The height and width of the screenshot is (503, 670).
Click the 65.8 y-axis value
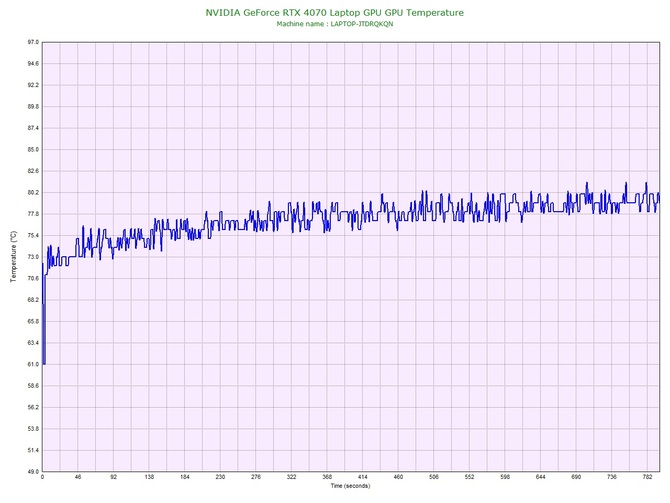point(33,321)
